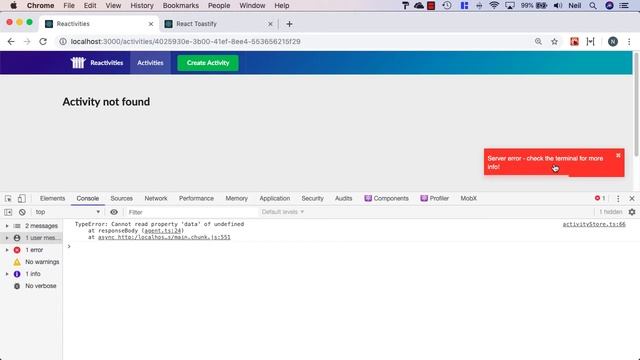Select the No warnings row
Image resolution: width=640 pixels, height=360 pixels.
31,262
